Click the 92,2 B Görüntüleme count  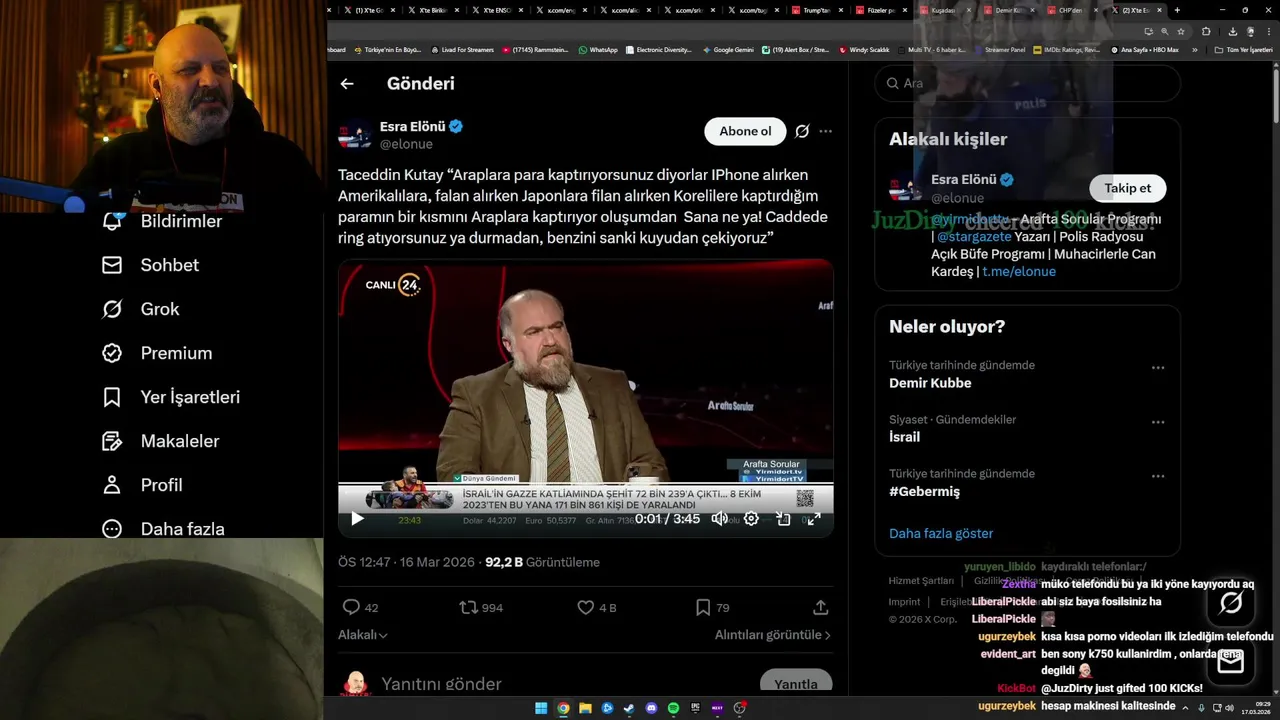542,562
